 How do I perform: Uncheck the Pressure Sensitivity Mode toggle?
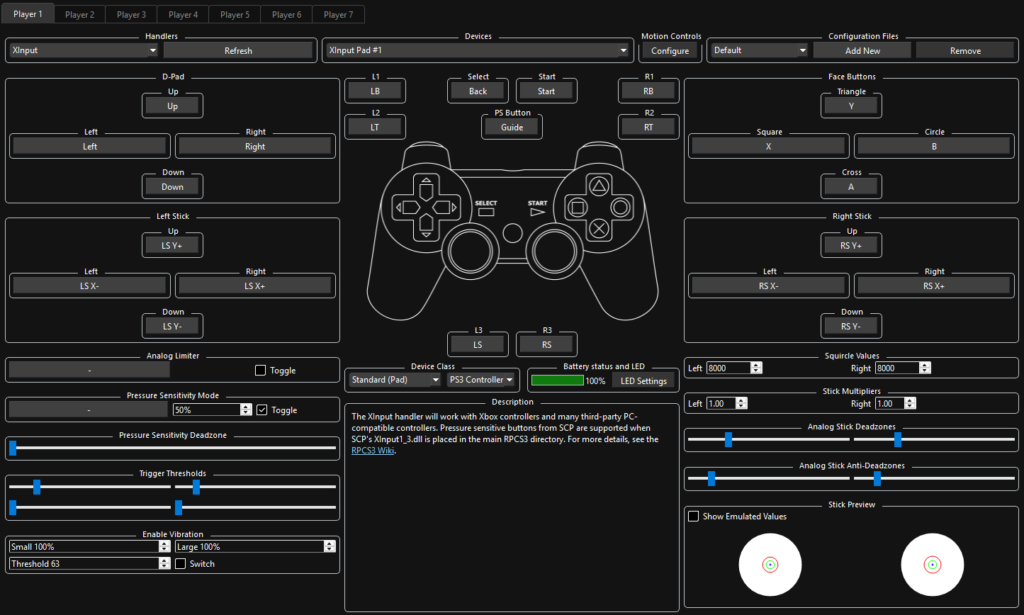pos(262,410)
